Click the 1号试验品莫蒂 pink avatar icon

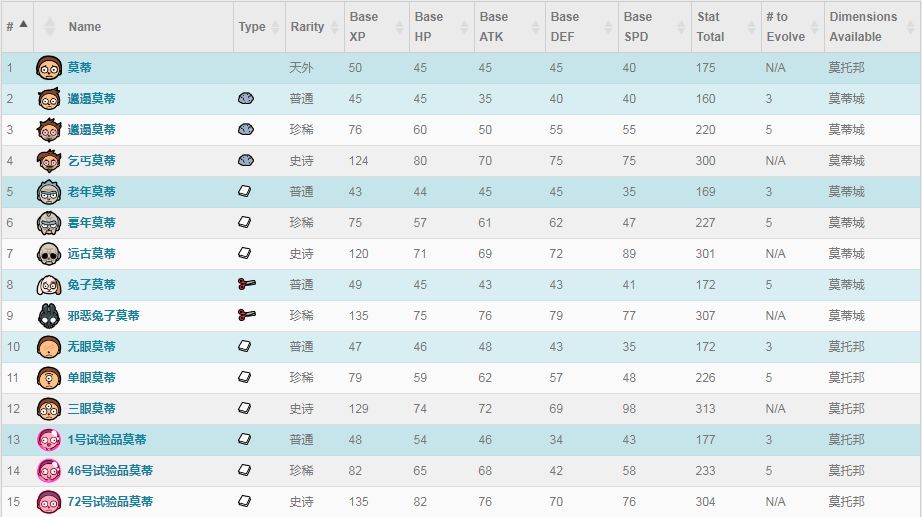tap(49, 440)
